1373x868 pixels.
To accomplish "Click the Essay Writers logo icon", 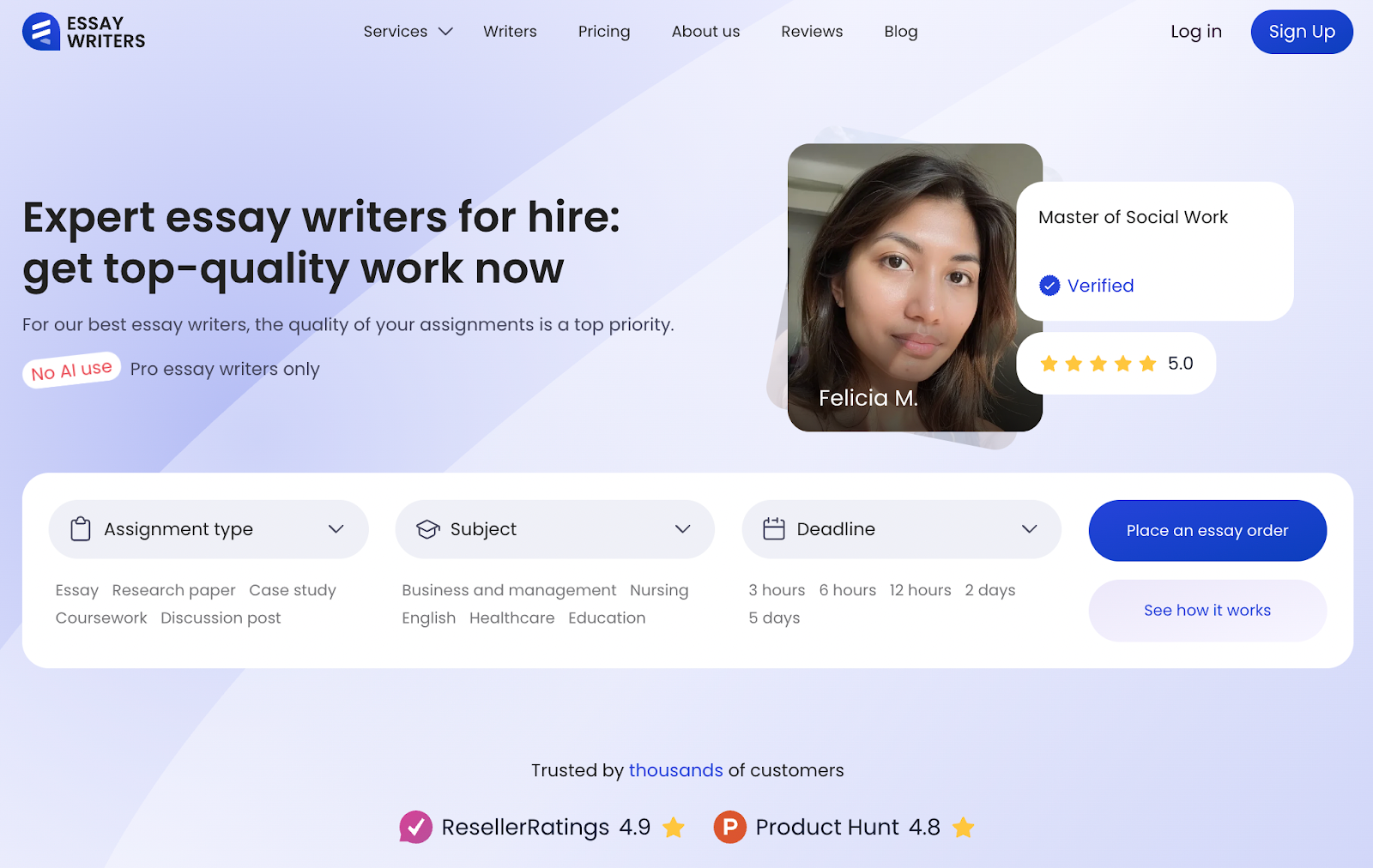I will [41, 32].
